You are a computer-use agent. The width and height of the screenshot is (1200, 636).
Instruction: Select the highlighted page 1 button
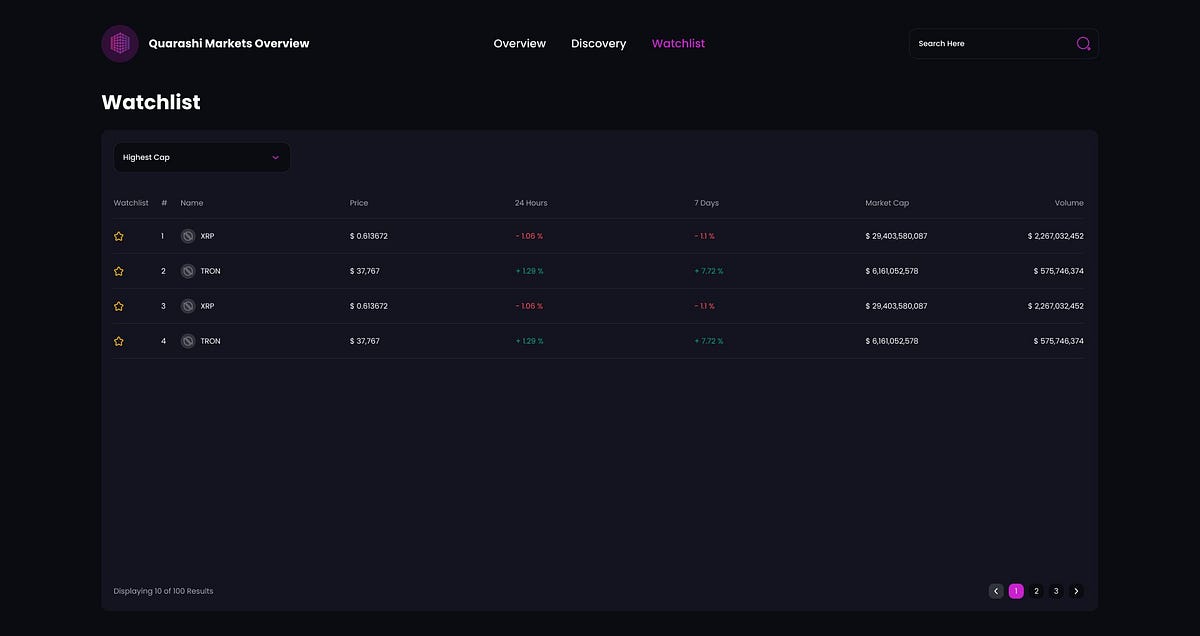[x=1016, y=591]
